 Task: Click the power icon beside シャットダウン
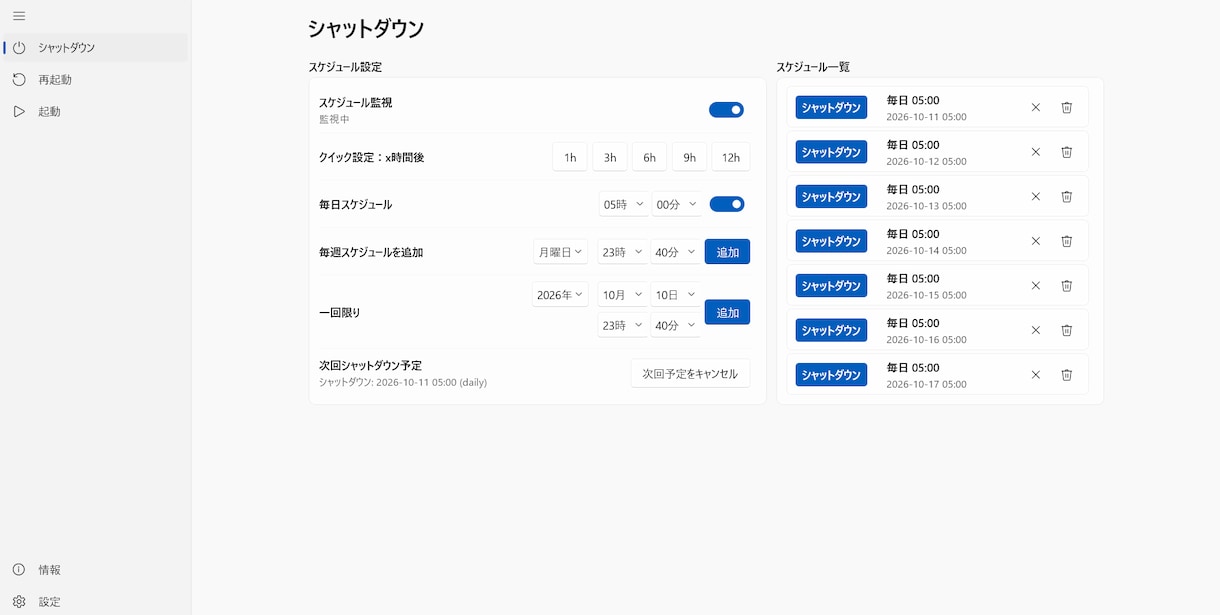[19, 47]
